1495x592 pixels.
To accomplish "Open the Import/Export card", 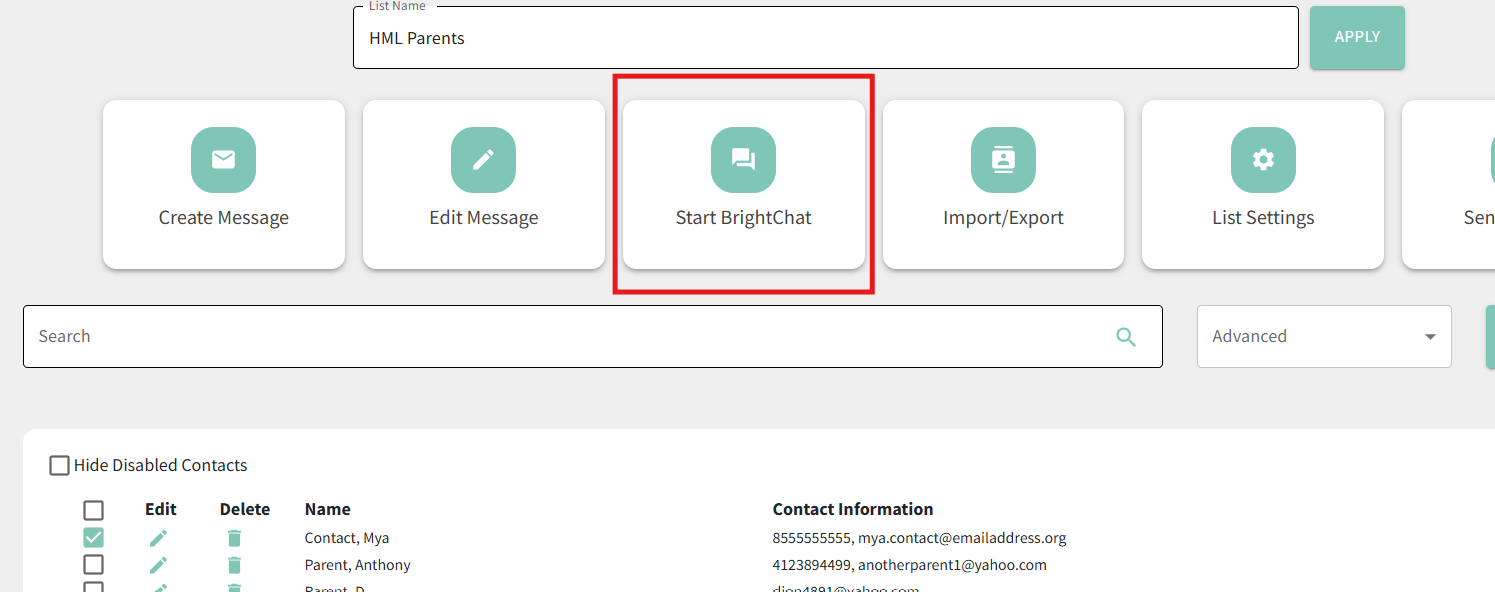I will 1003,184.
